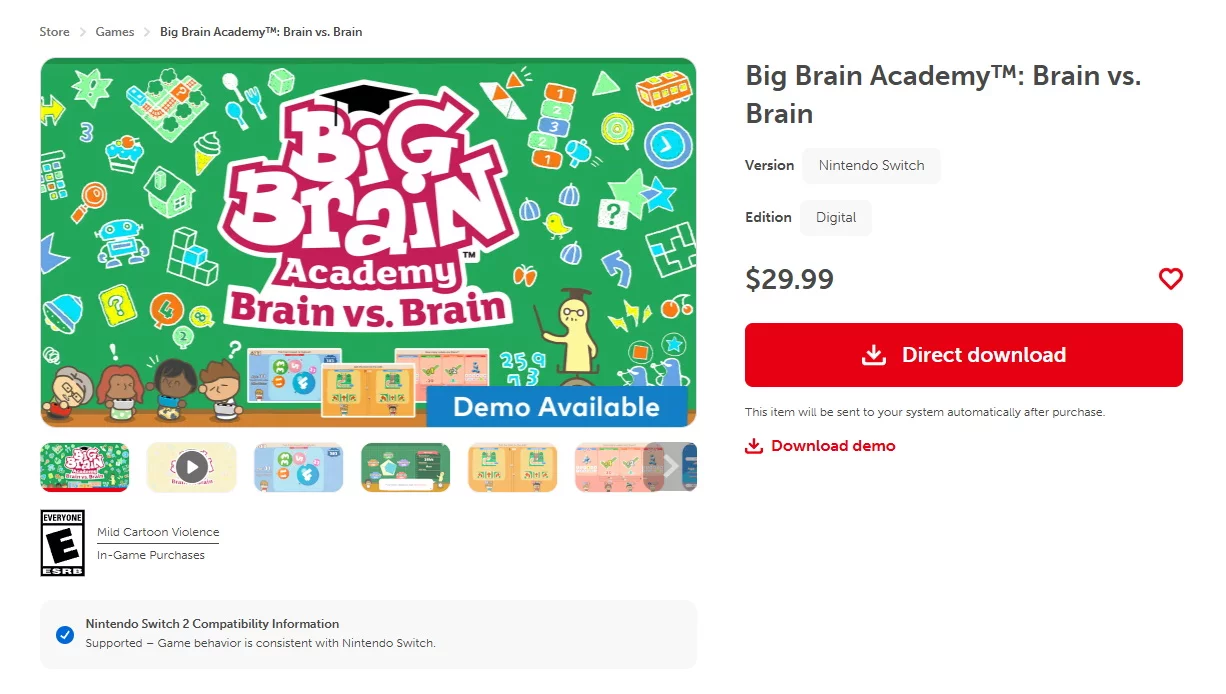Open Games in the breadcrumb trail
Image resolution: width=1226 pixels, height=694 pixels.
(x=115, y=32)
